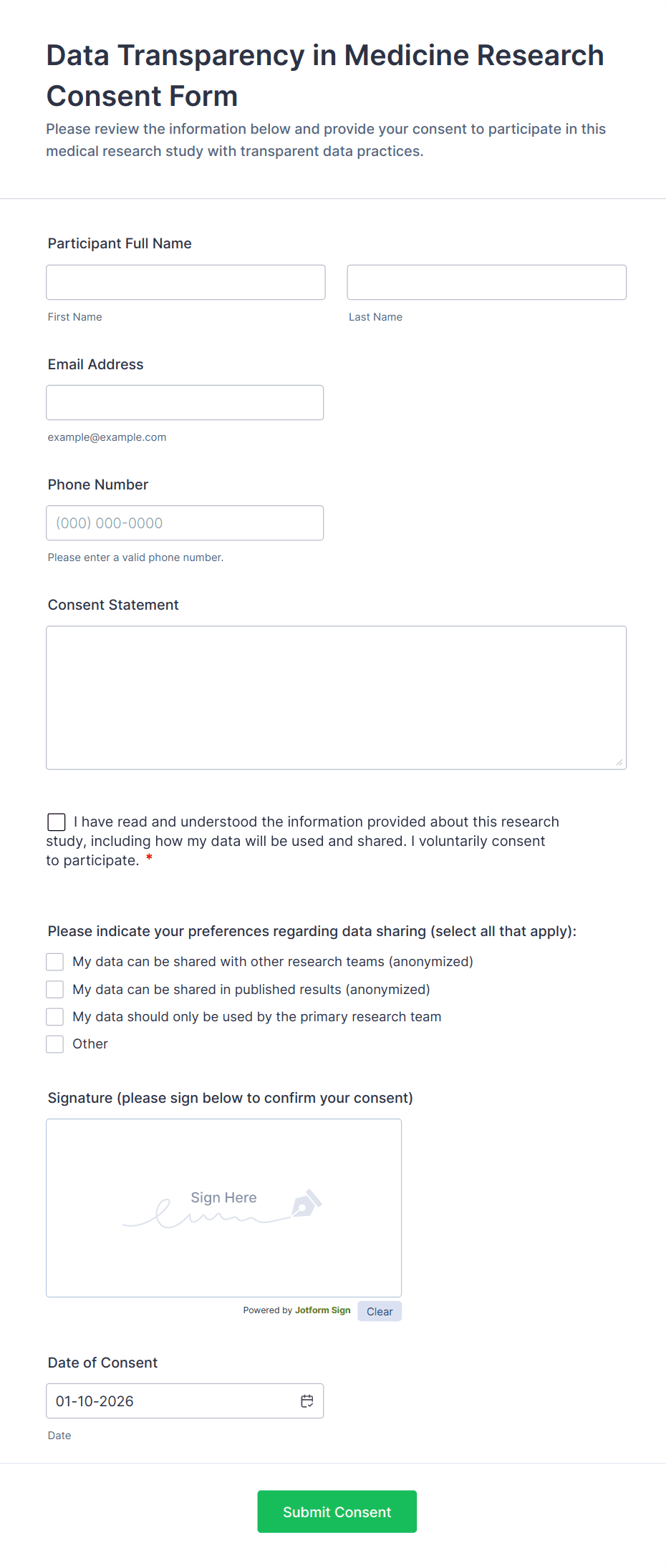The height and width of the screenshot is (1568, 666).
Task: Focus the Consent Statement text area
Action: (x=336, y=698)
